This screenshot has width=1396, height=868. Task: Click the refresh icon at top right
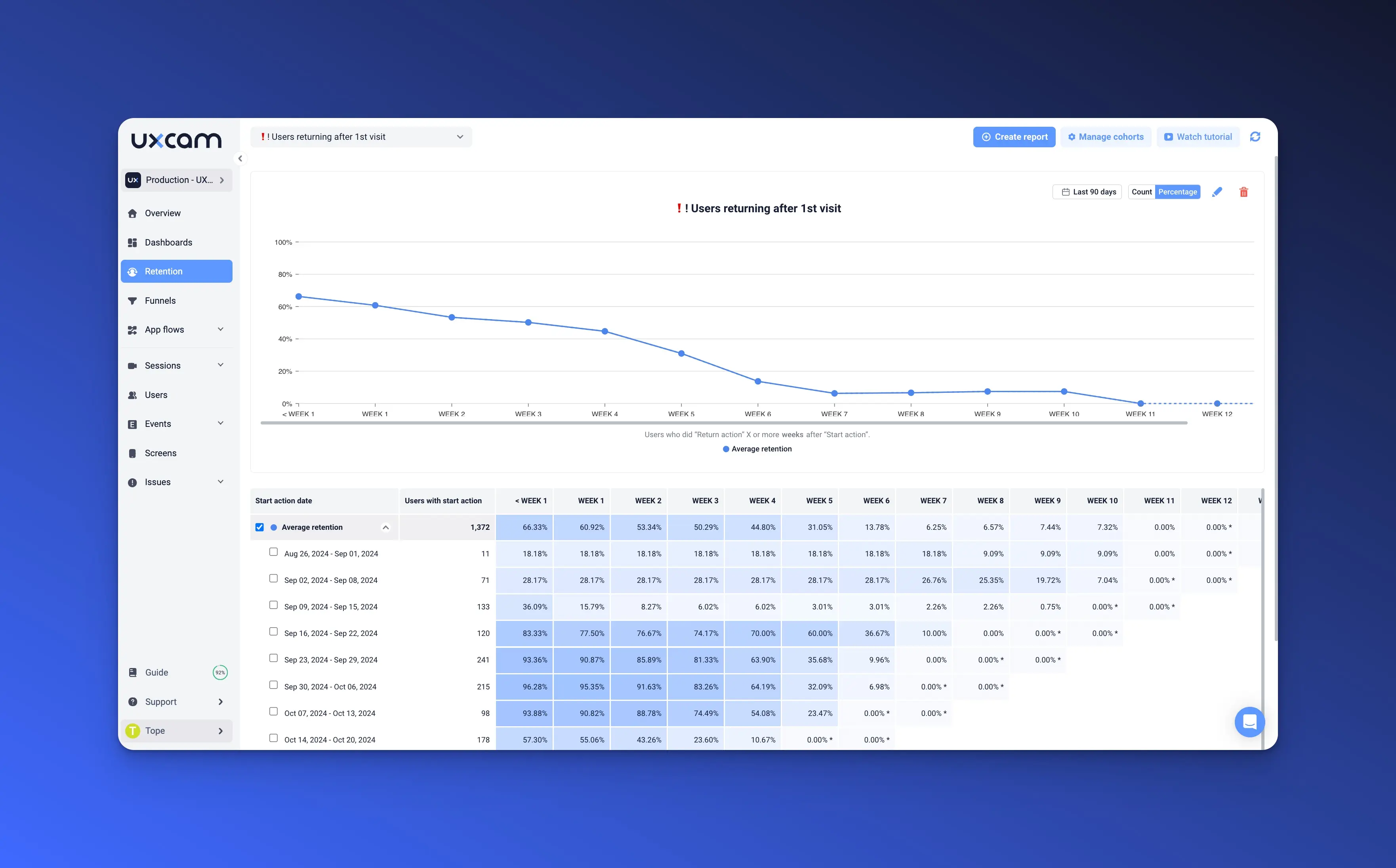[x=1255, y=137]
